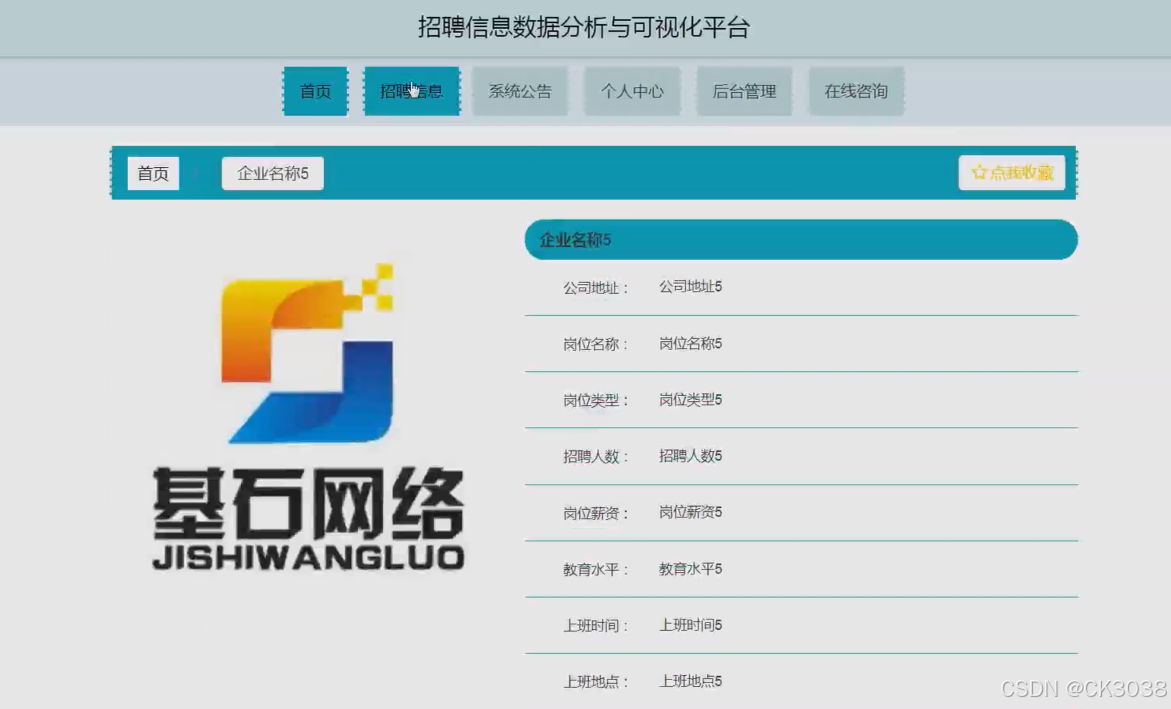Image resolution: width=1171 pixels, height=709 pixels.
Task: Select the 岗位名称5 value text
Action: coord(690,344)
